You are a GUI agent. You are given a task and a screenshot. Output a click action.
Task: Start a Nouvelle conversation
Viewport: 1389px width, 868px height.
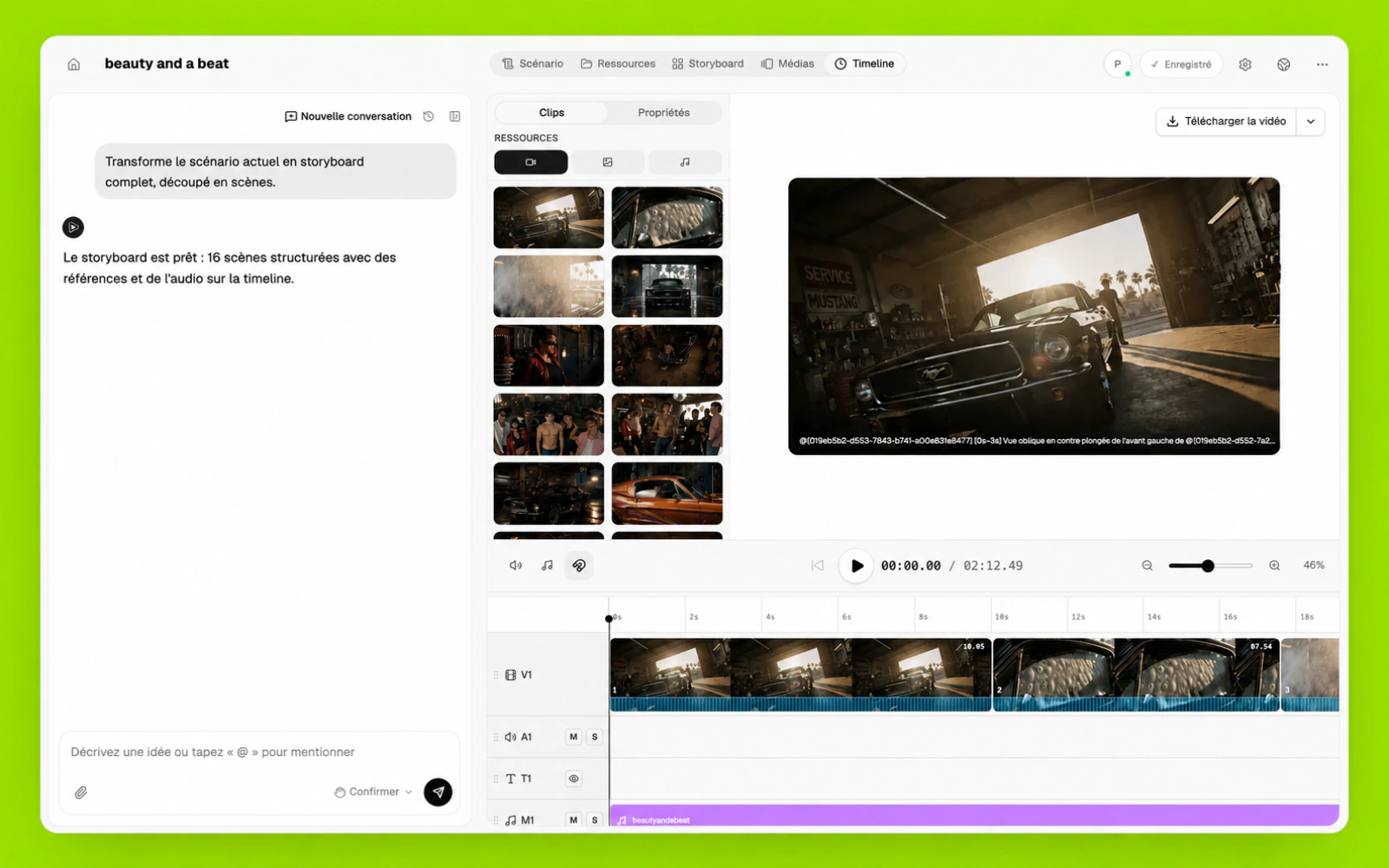pyautogui.click(x=348, y=116)
